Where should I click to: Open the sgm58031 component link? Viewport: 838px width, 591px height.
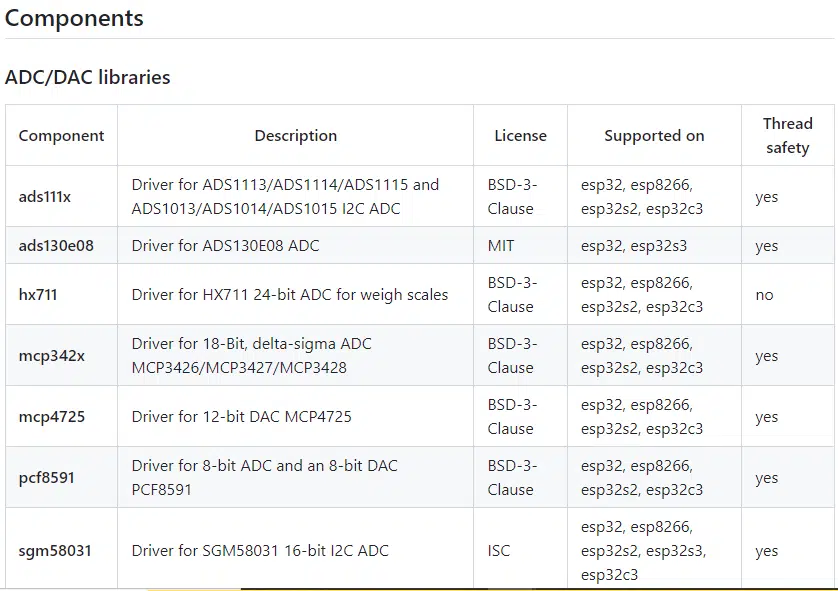click(55, 551)
